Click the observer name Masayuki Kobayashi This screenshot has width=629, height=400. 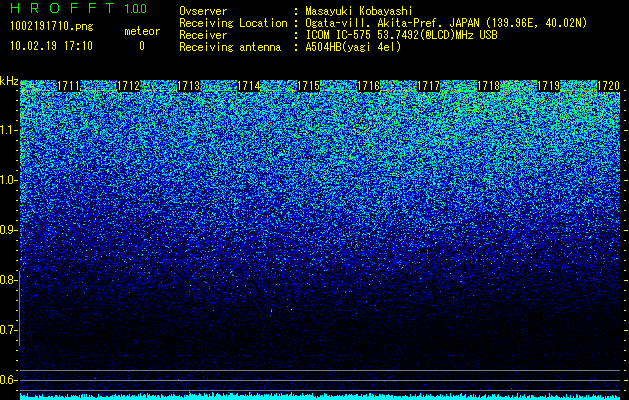coord(359,11)
